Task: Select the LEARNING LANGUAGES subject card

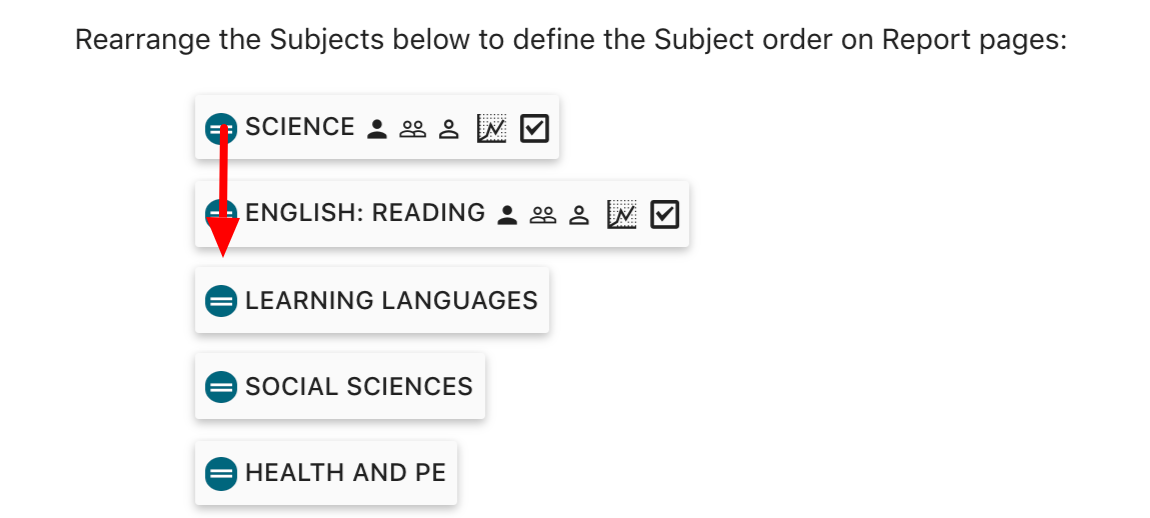Action: (x=391, y=300)
